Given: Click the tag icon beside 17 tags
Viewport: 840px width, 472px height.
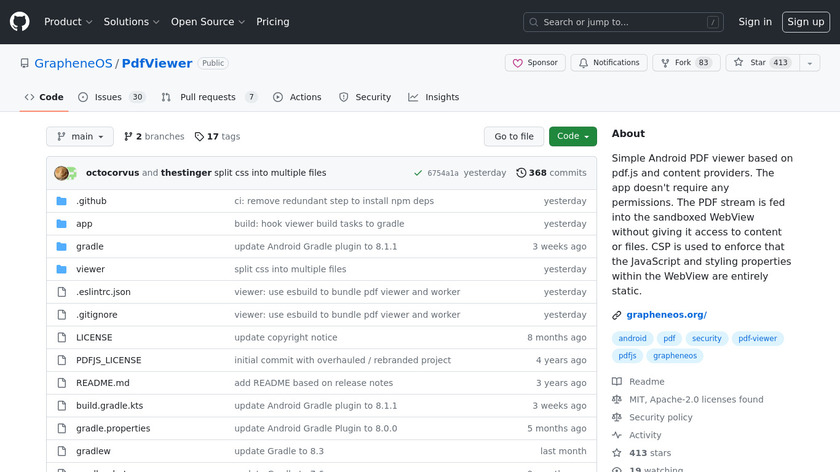Looking at the screenshot, I should (x=199, y=137).
